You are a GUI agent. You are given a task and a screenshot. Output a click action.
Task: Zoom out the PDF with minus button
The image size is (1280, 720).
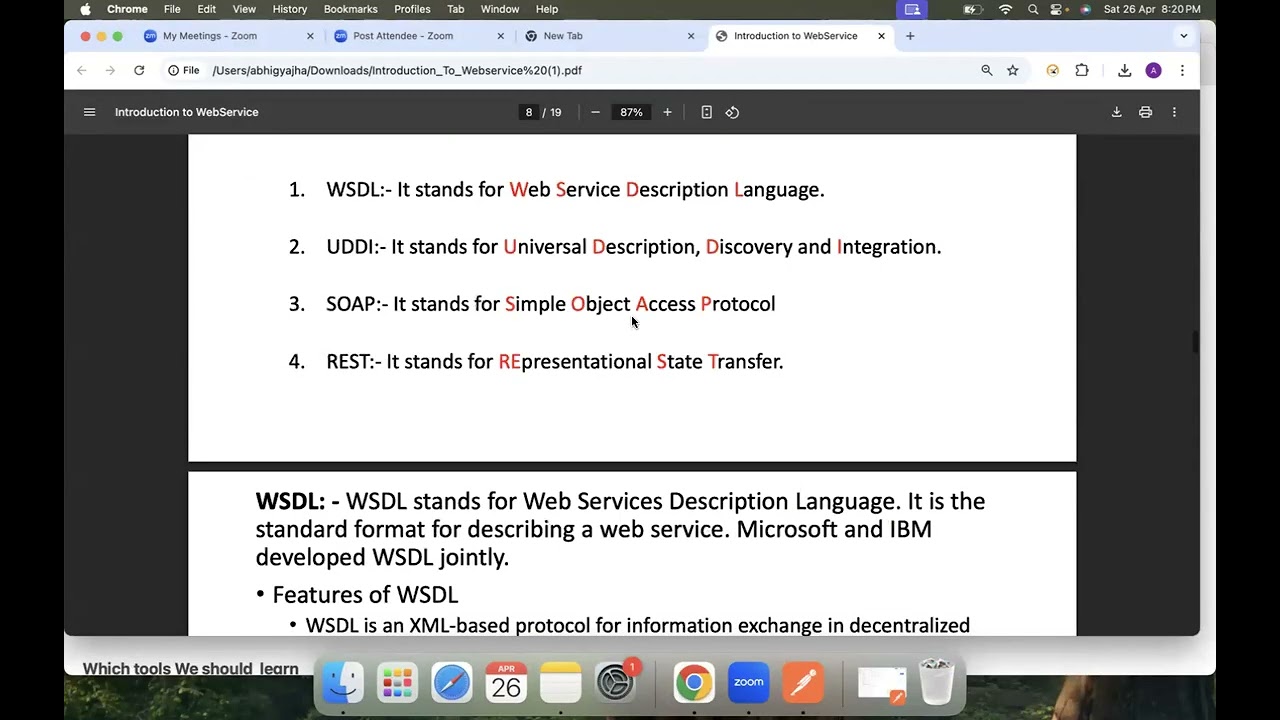click(x=595, y=112)
